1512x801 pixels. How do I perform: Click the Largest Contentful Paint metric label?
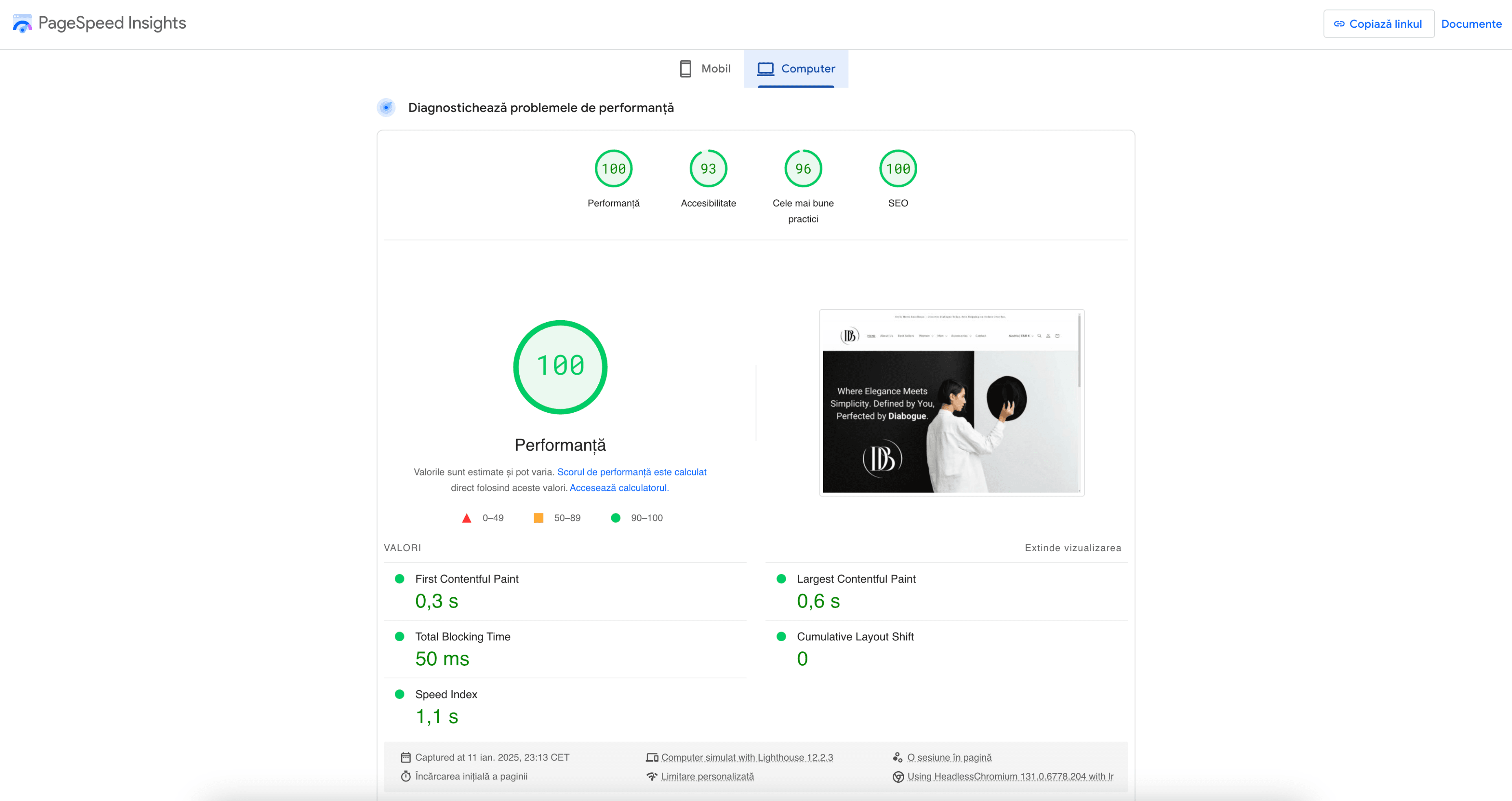click(856, 579)
